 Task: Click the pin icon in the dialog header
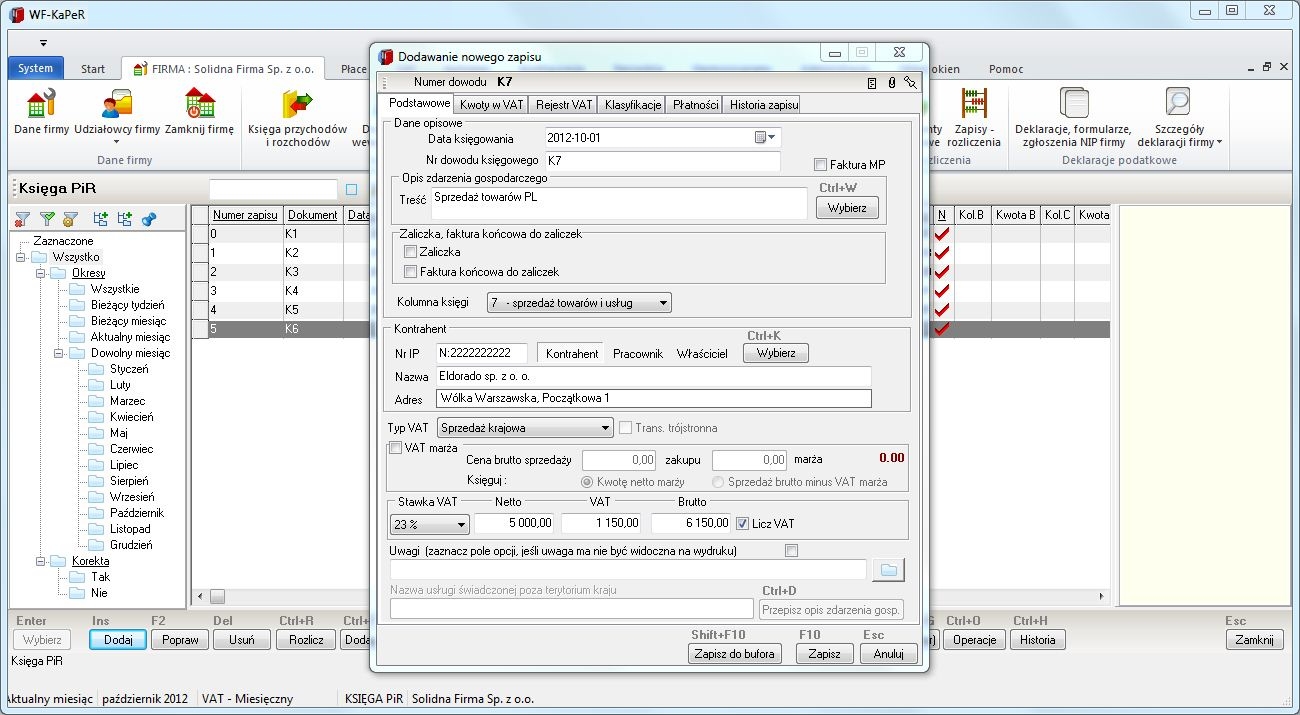910,83
